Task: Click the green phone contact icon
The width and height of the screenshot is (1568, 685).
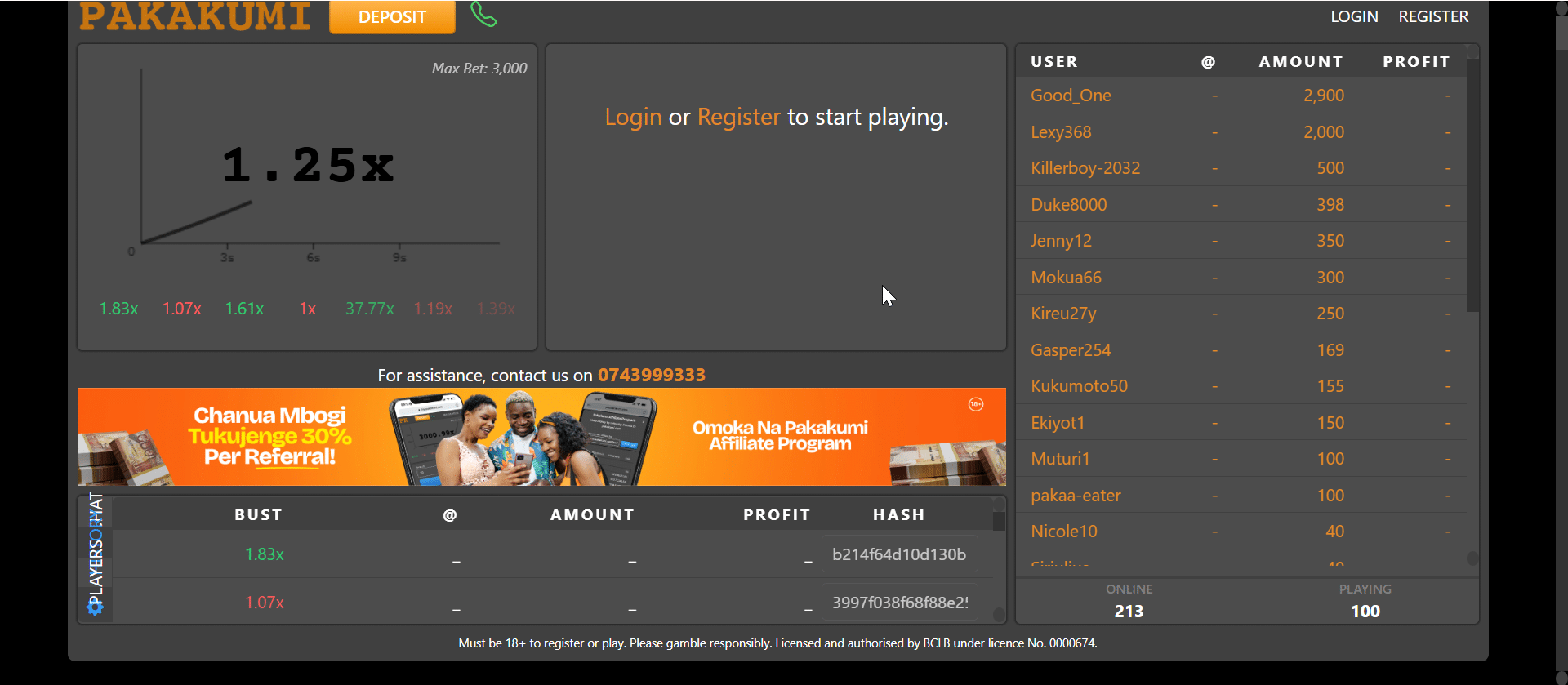Action: pos(483,14)
